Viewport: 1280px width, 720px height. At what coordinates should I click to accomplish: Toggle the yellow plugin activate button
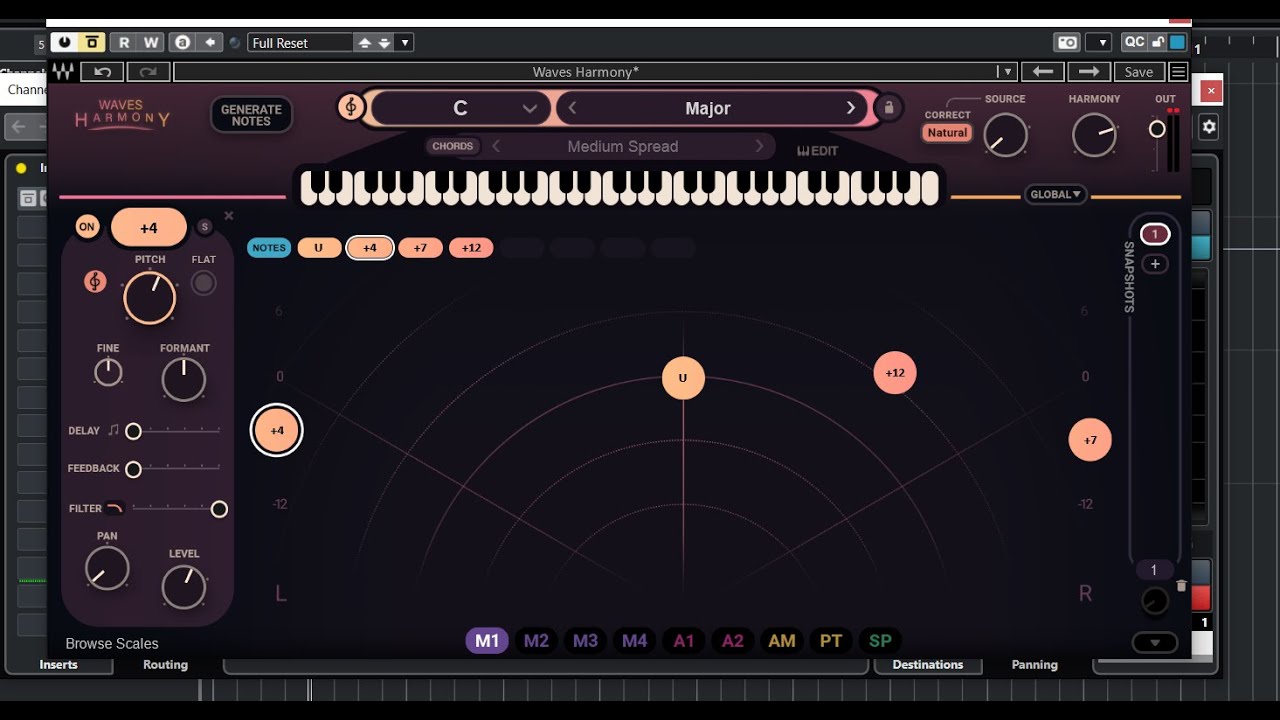pos(92,42)
